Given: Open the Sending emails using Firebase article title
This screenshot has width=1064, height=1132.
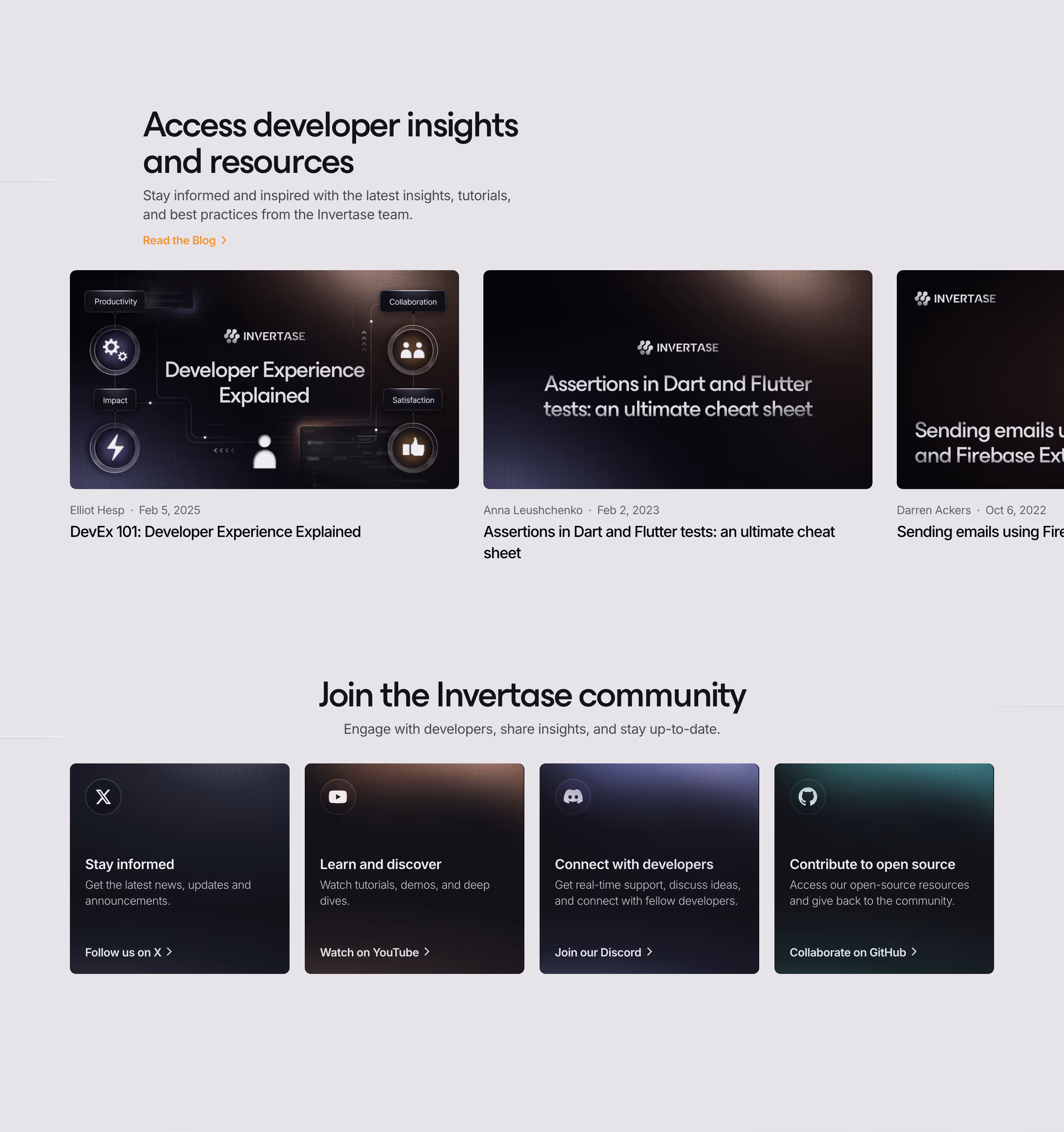Looking at the screenshot, I should 980,532.
